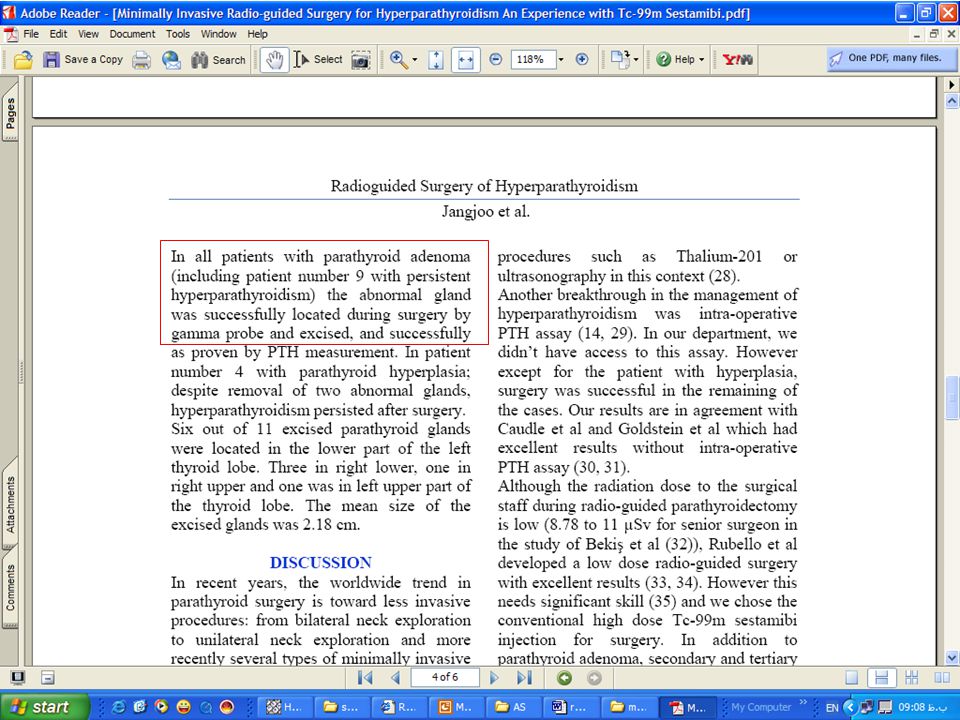The width and height of the screenshot is (960, 720).
Task: Open the View menu
Action: pos(88,34)
